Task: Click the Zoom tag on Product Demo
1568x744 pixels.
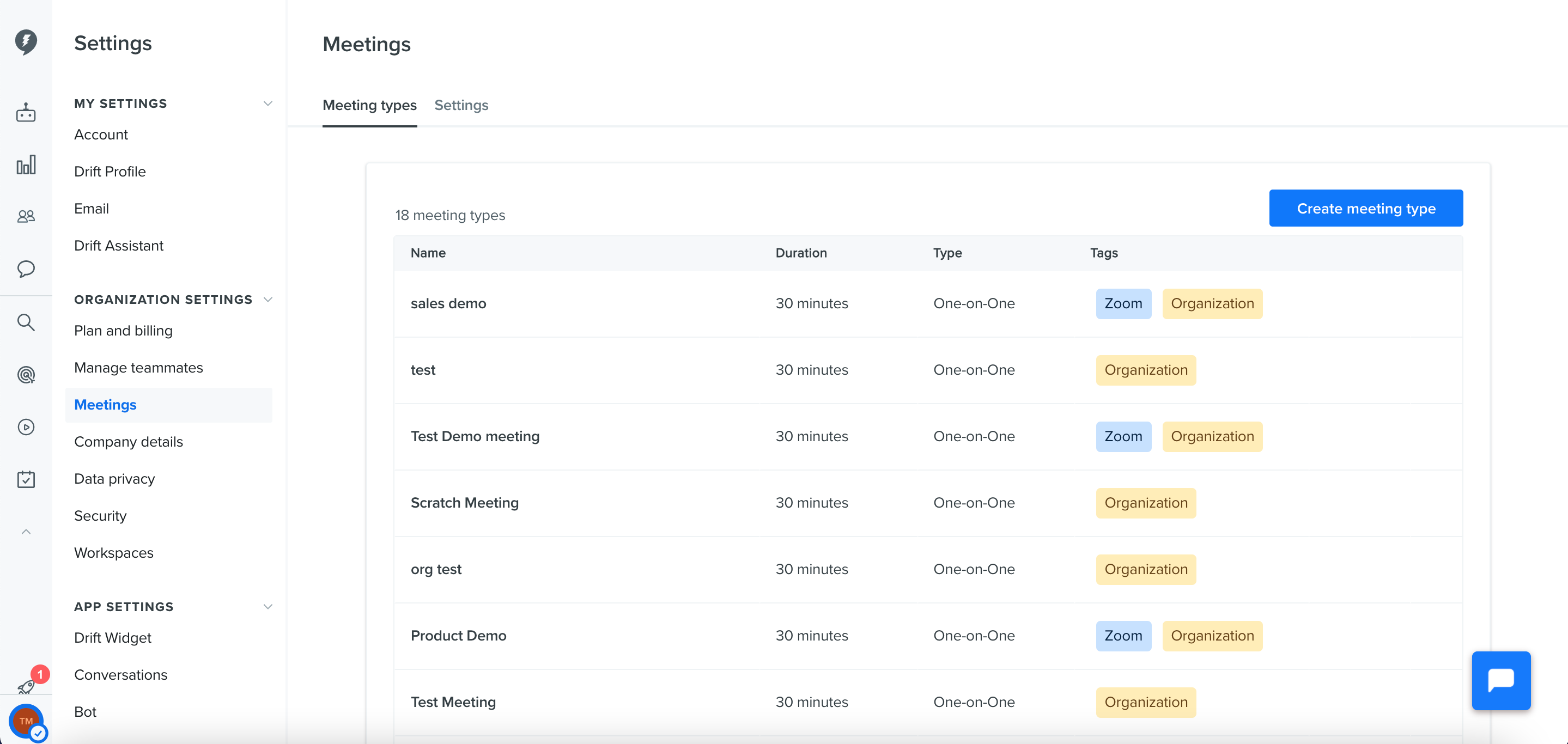Action: pos(1123,636)
